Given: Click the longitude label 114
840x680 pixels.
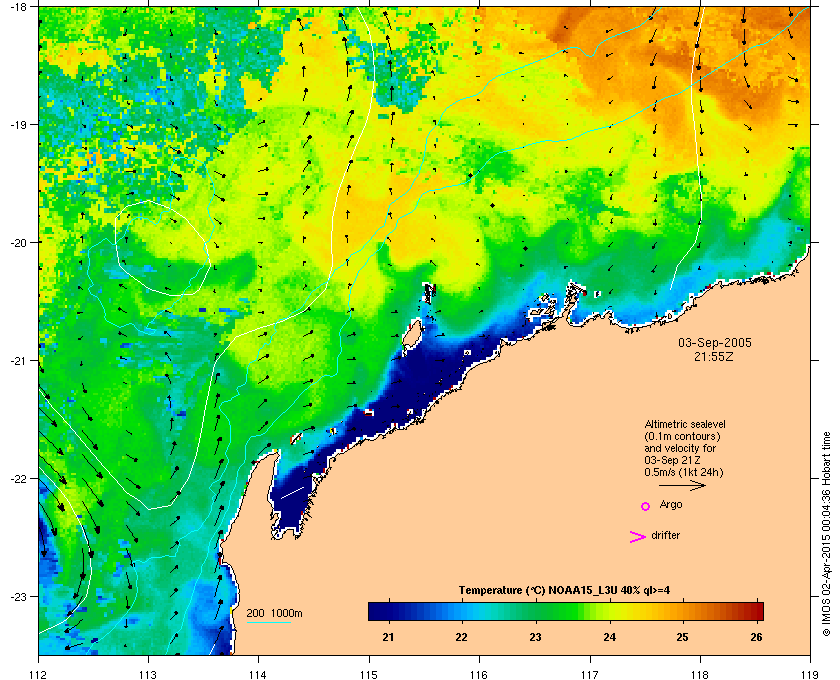Looking at the screenshot, I should click(258, 674).
